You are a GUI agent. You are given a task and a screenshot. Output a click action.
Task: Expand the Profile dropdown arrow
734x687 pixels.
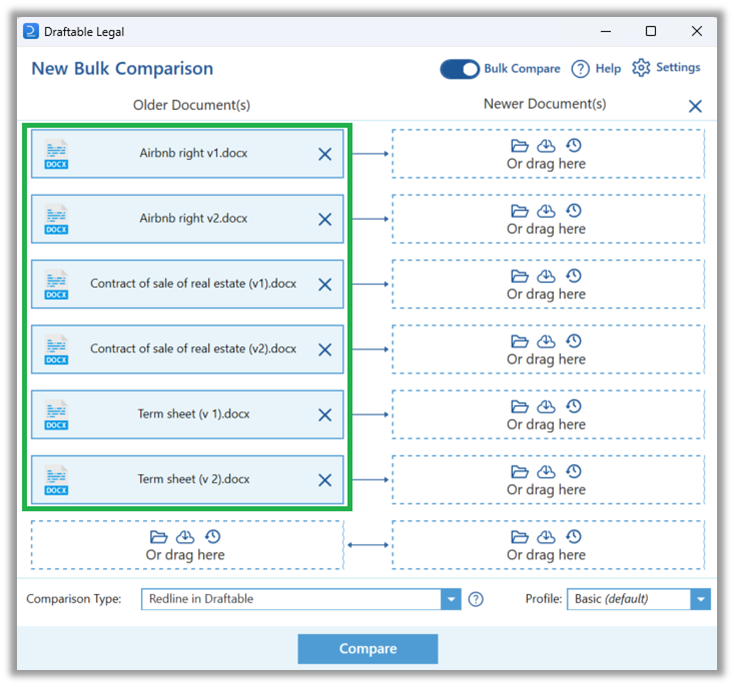[700, 599]
